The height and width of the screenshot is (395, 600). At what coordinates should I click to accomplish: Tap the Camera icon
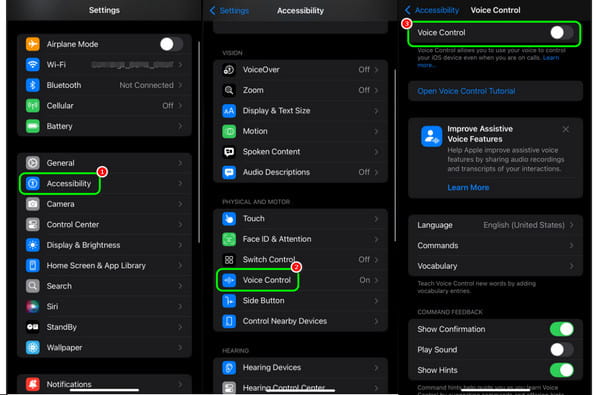tap(33, 204)
